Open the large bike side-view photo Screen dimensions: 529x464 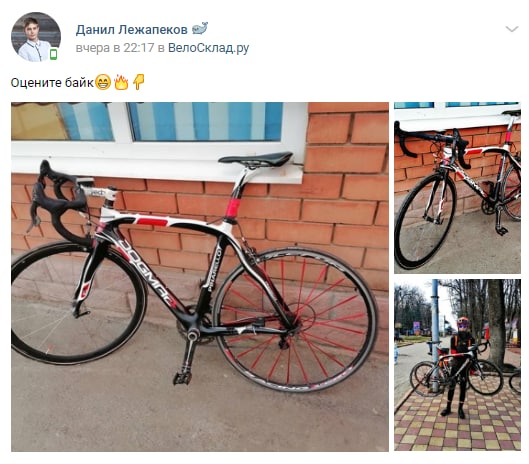(x=200, y=277)
